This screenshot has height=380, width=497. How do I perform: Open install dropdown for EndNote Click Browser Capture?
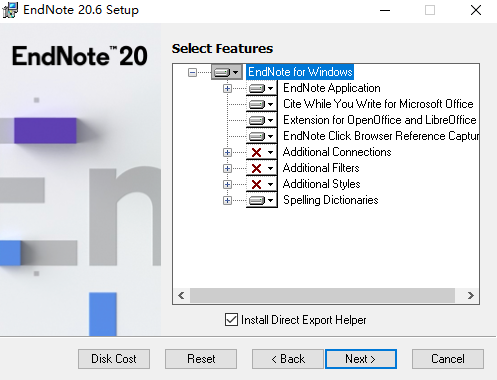pyautogui.click(x=262, y=136)
